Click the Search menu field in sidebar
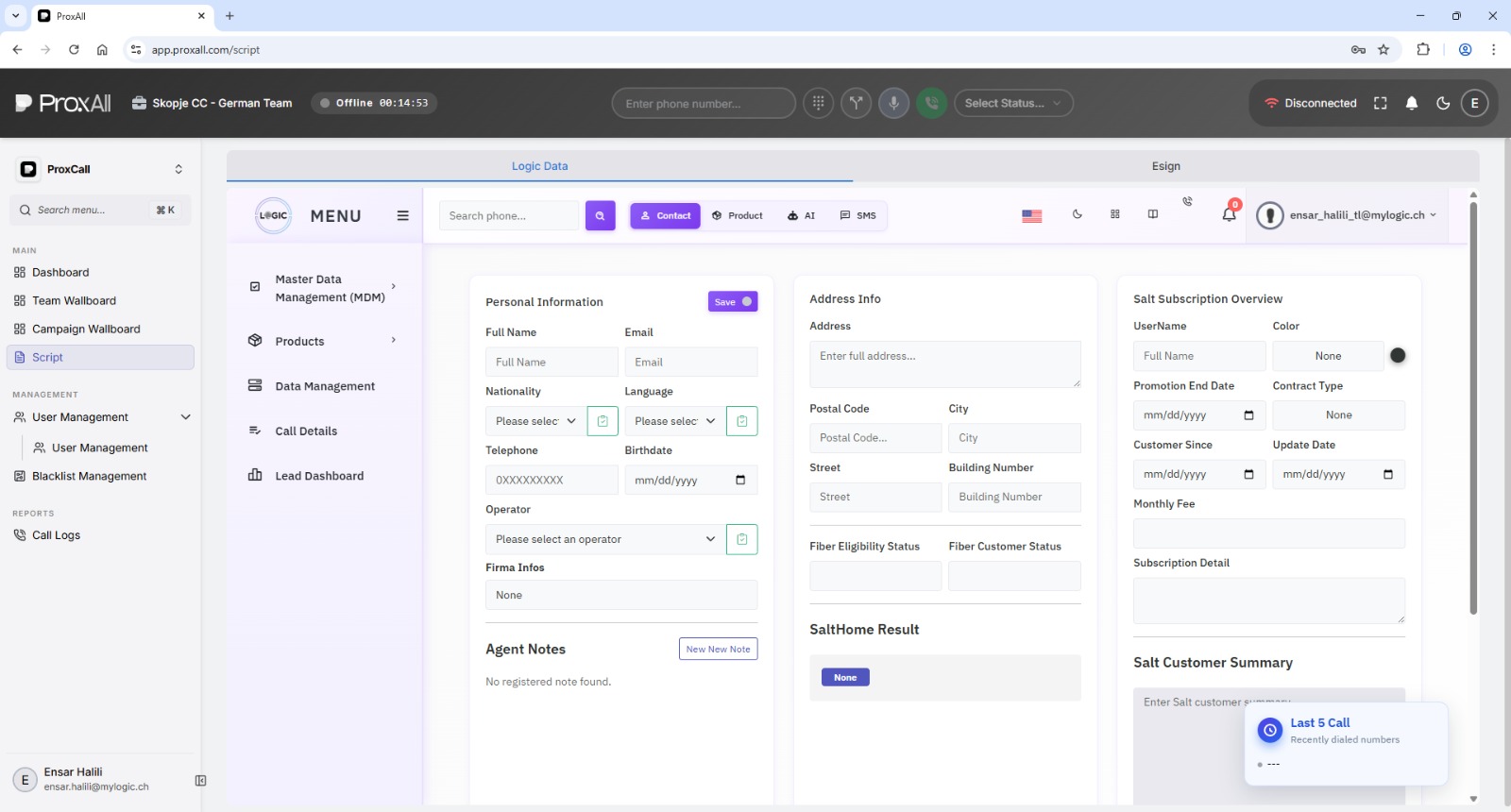Image resolution: width=1511 pixels, height=812 pixels. [x=100, y=210]
